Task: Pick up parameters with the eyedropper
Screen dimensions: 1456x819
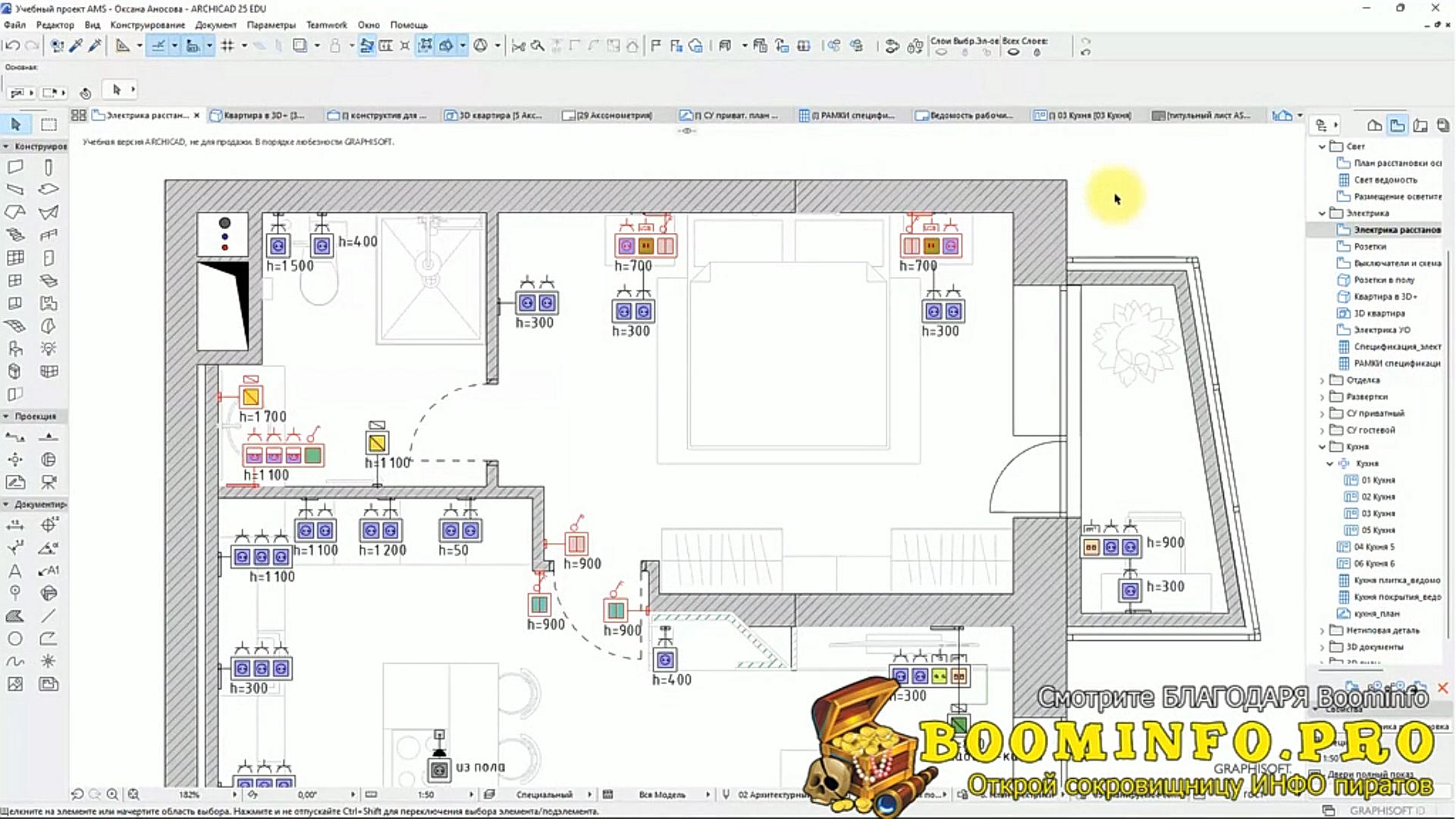Action: (x=76, y=46)
